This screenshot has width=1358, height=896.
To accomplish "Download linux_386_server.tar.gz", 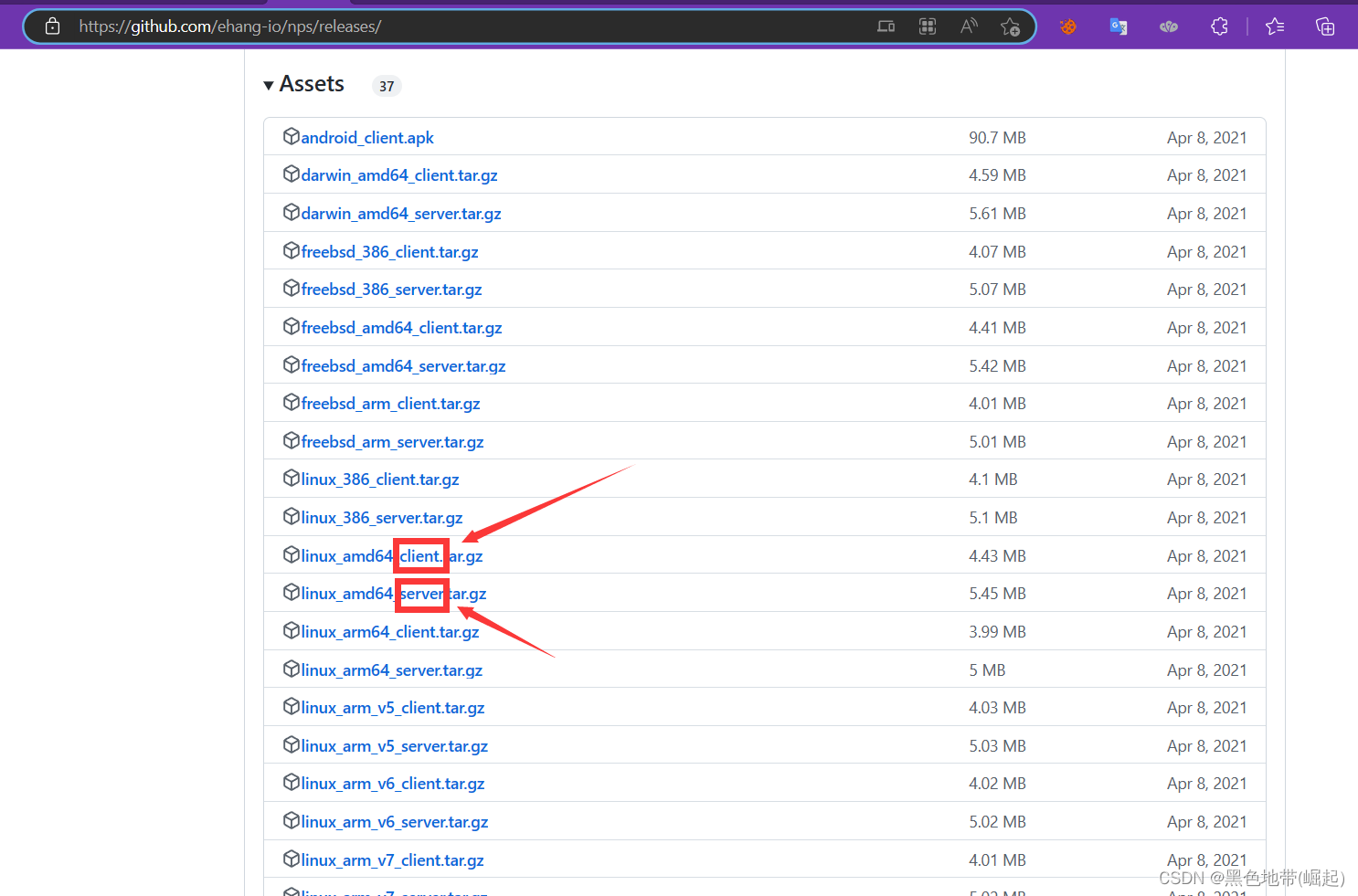I will point(382,518).
